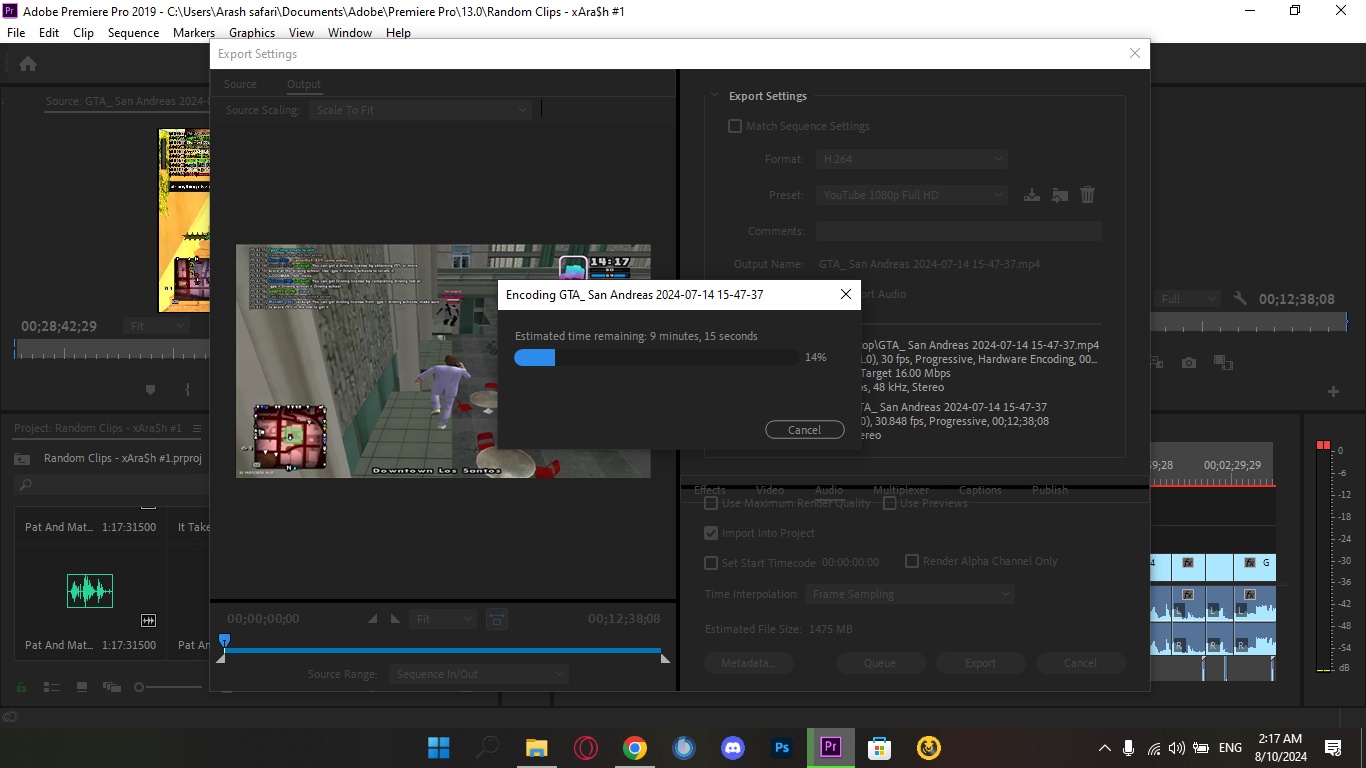
Task: Click the encoding progress bar
Action: (656, 357)
